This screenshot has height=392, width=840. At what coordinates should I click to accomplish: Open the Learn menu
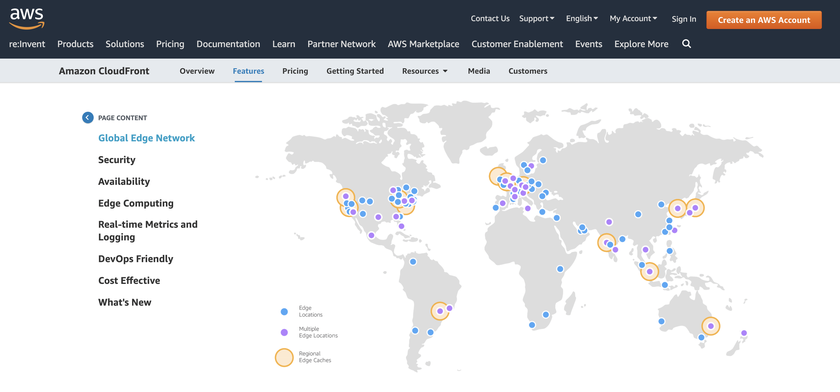coord(283,44)
